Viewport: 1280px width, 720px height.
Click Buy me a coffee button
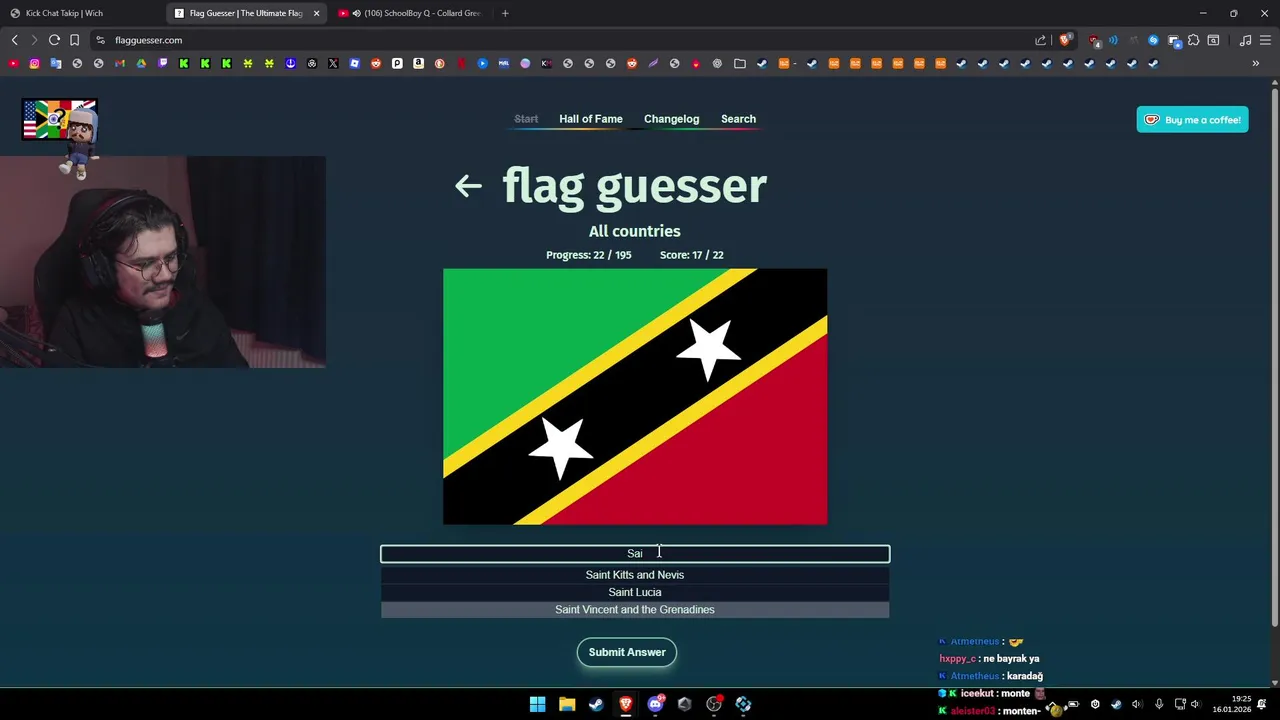[1192, 120]
